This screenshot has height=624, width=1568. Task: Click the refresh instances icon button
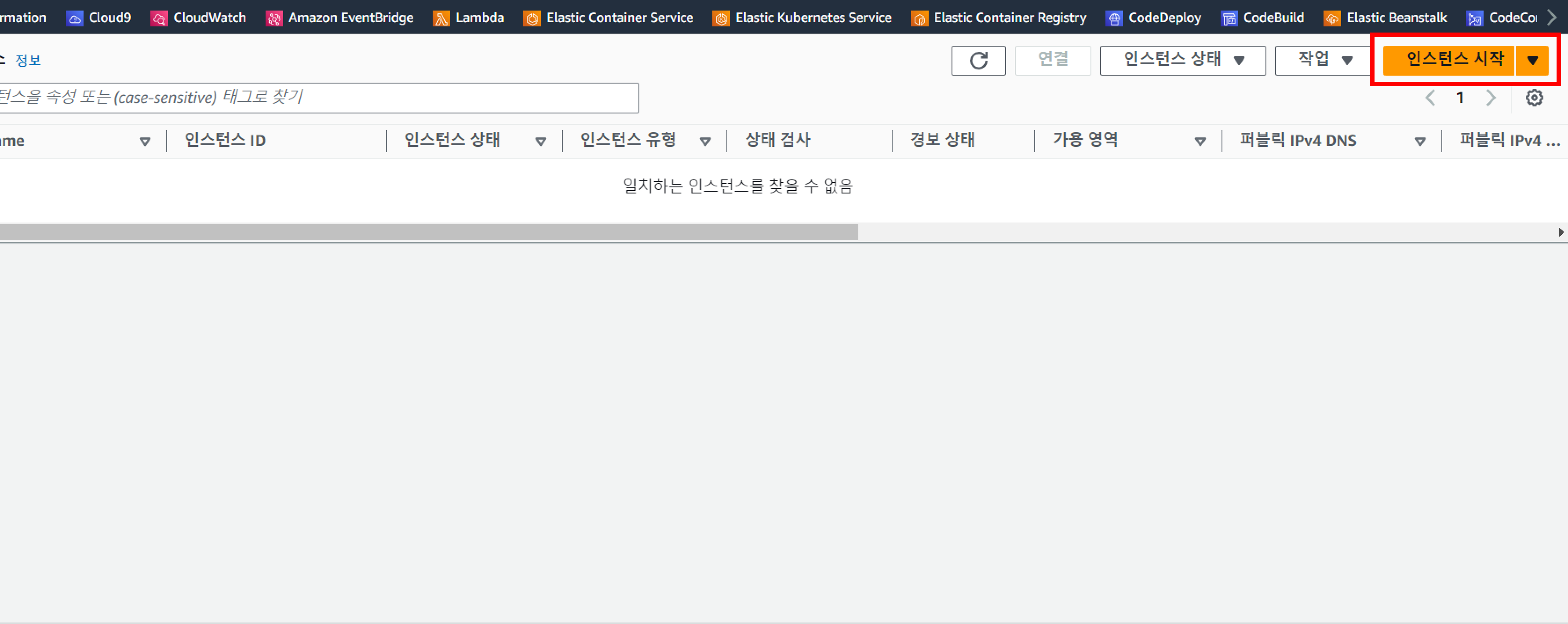pos(978,60)
